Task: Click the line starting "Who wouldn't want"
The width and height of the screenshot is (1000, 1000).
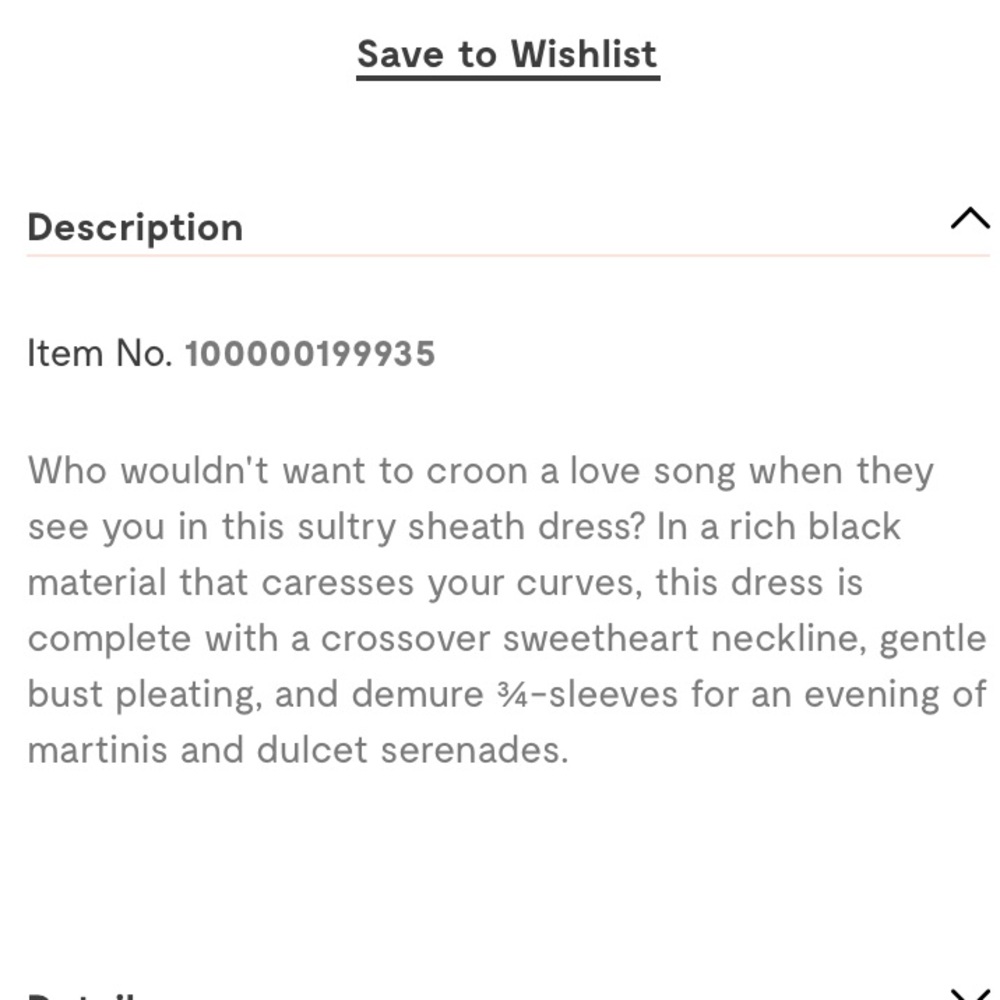Action: click(480, 471)
